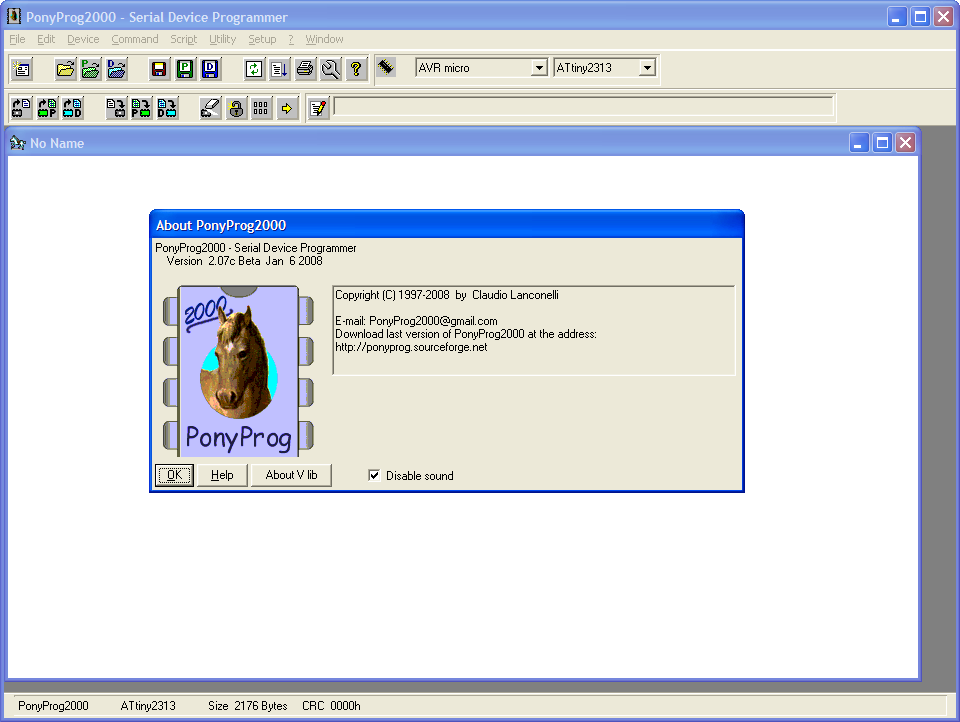
Task: Click 'CRC 0000h' in the status bar
Action: click(x=331, y=705)
